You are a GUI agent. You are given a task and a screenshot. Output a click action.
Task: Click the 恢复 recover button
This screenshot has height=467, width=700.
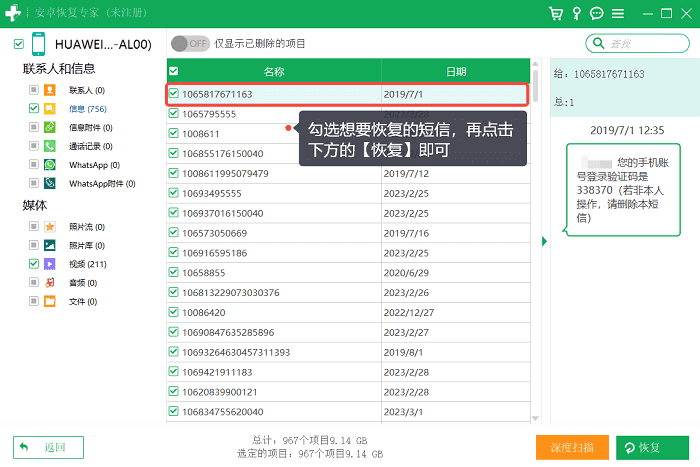[652, 447]
